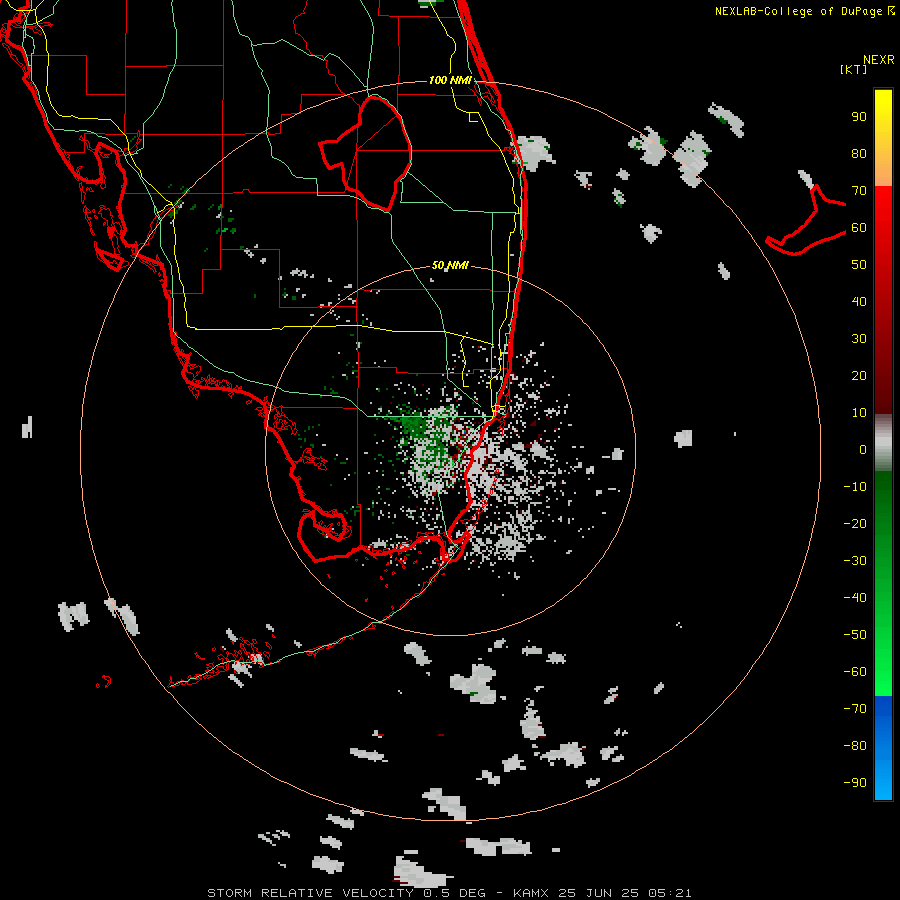
Task: Click the -10 value on the color scale
Action: (x=855, y=487)
